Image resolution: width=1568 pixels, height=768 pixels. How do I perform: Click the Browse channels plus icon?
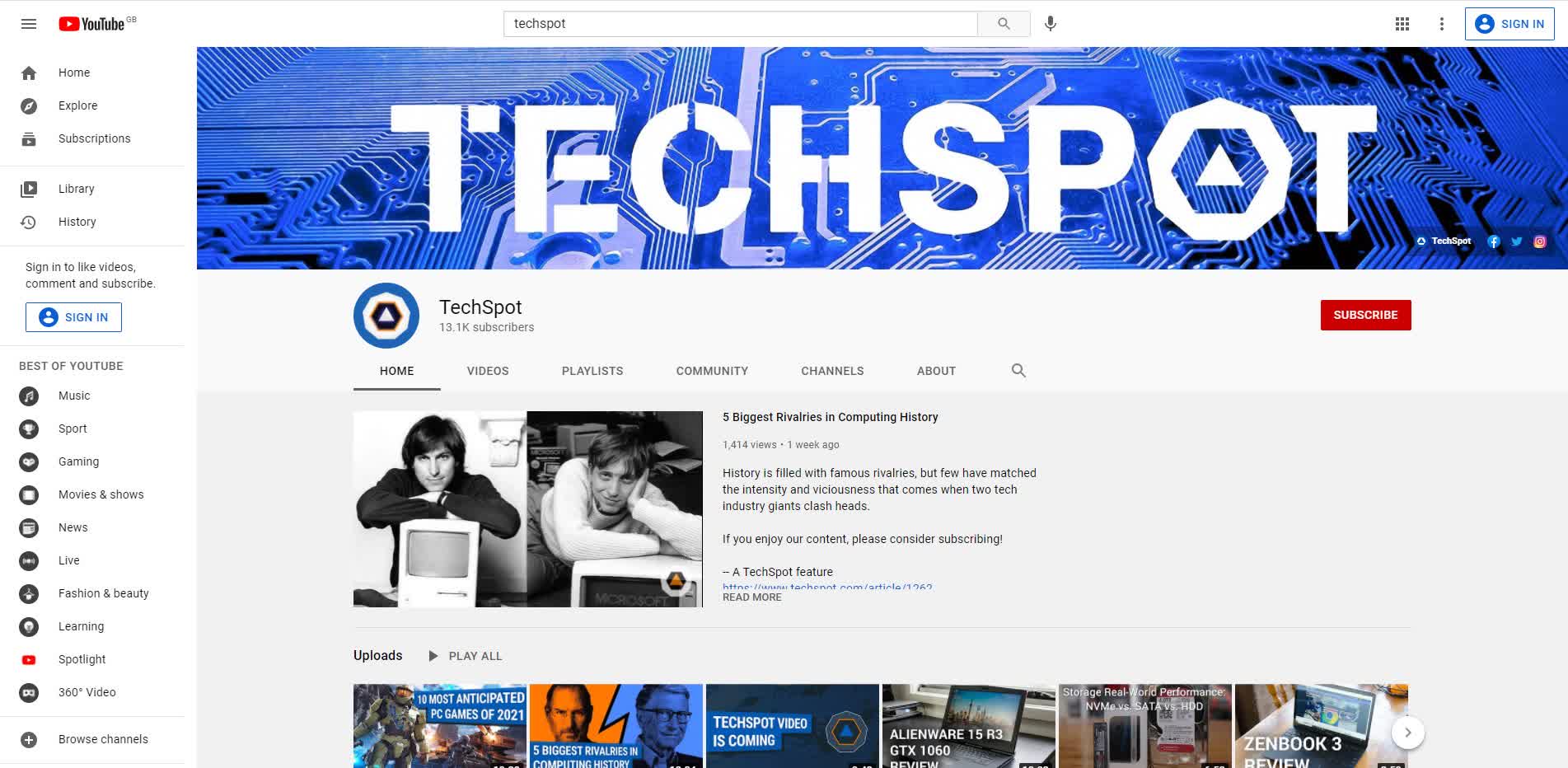tap(29, 739)
